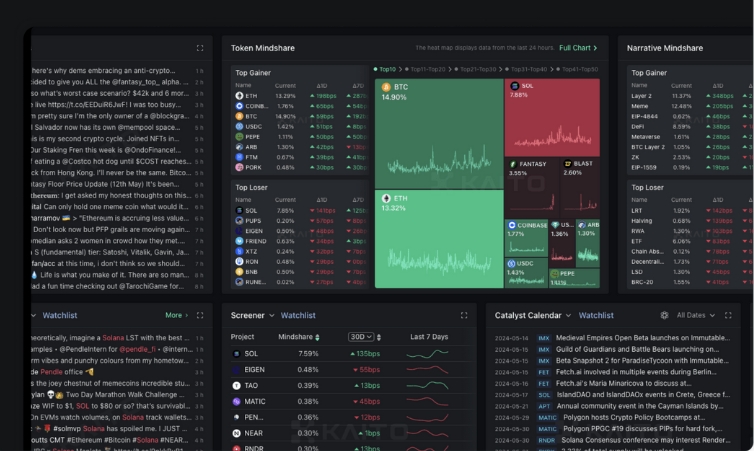Open Polygon PPGC #19 calendar event

(x=612, y=429)
